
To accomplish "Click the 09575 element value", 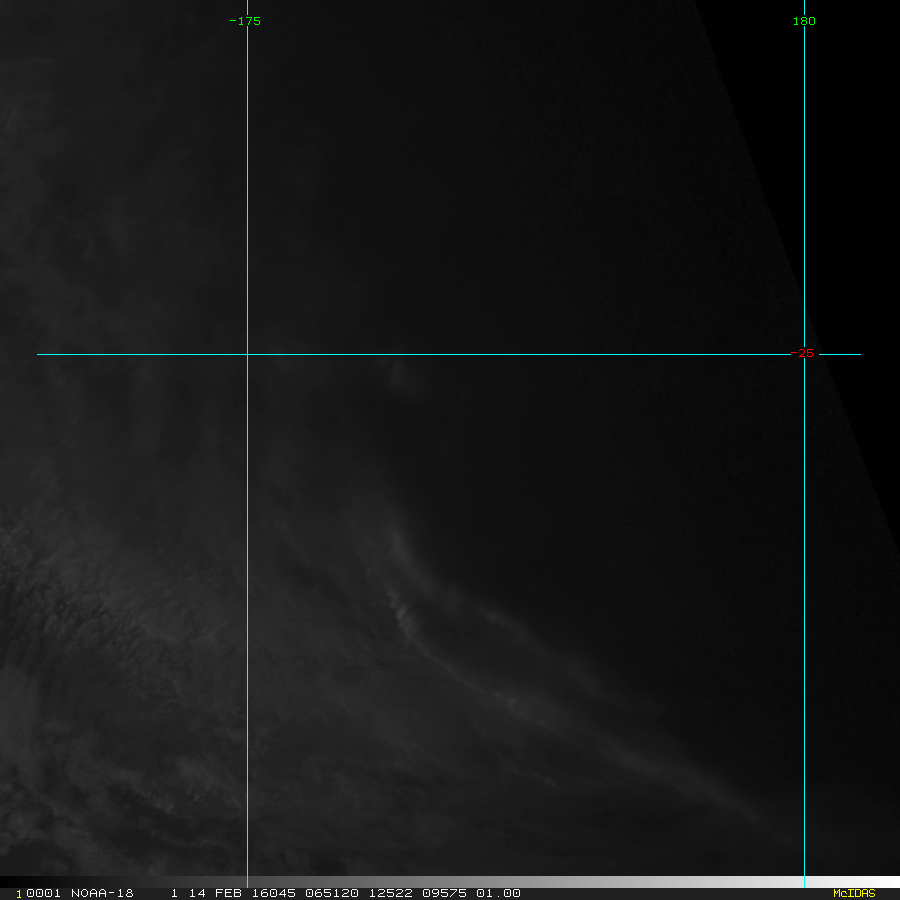I will click(444, 893).
